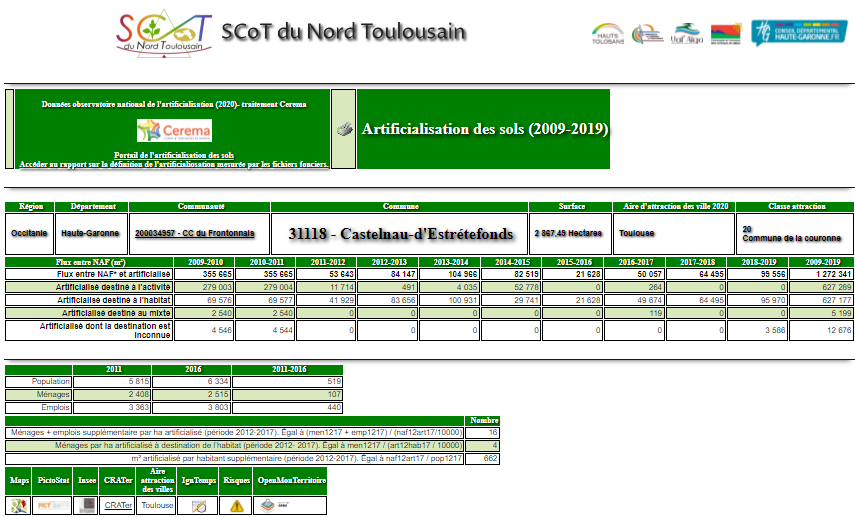Open 200034957 - CC du Frontonnais link

click(195, 233)
